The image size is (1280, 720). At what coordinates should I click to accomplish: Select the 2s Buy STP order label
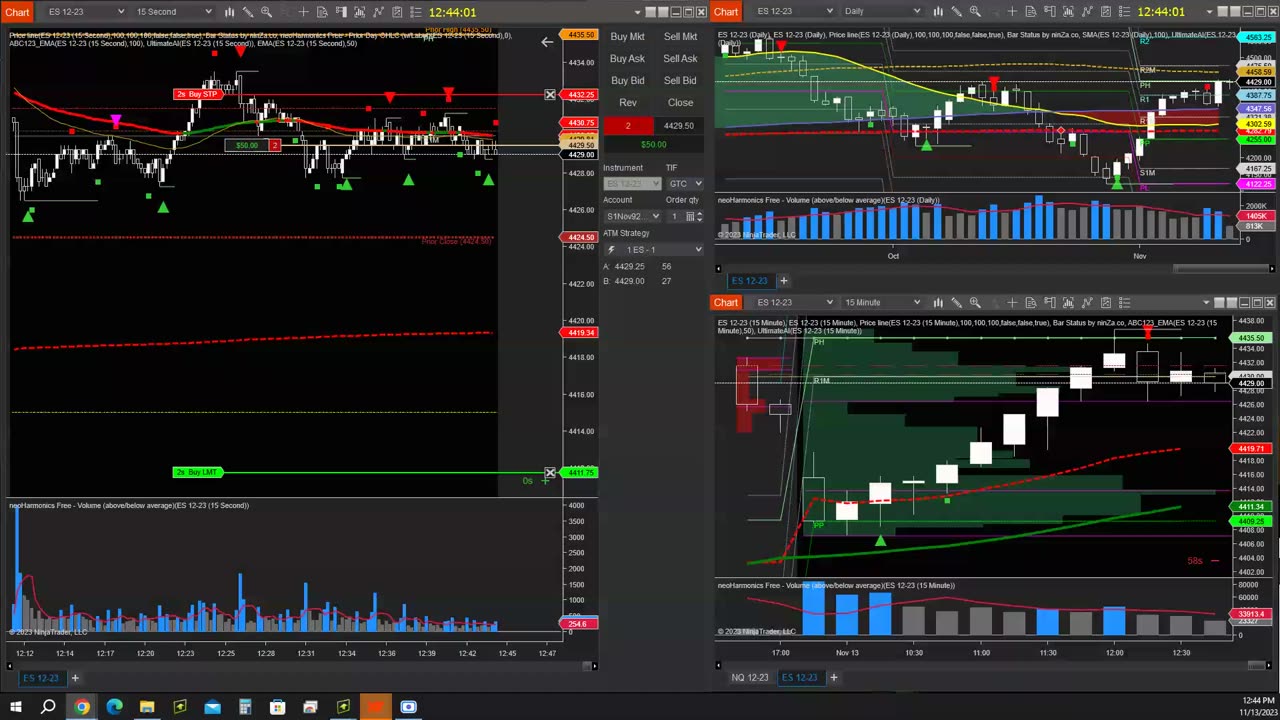pyautogui.click(x=196, y=94)
